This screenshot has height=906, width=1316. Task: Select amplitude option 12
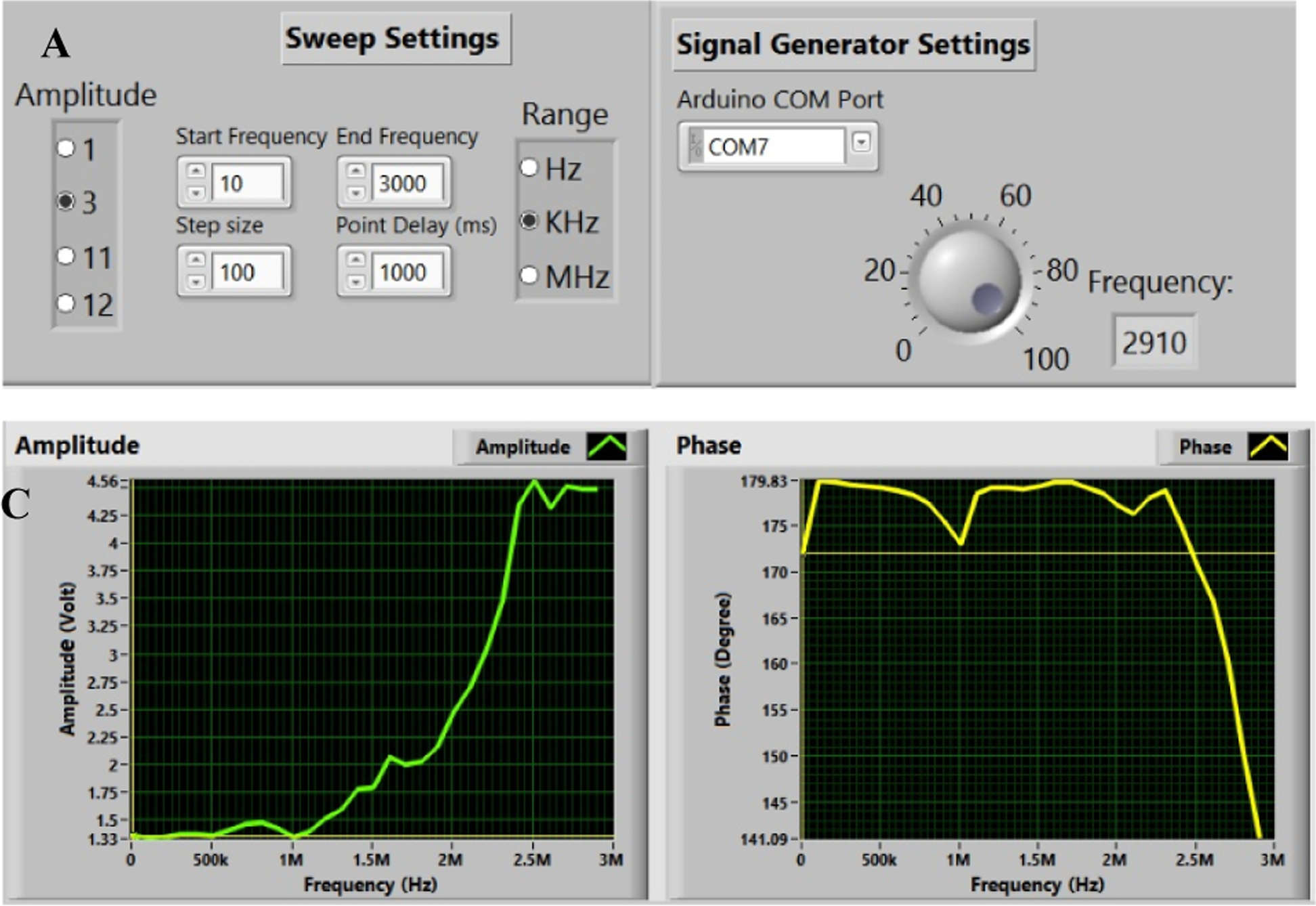click(x=66, y=303)
